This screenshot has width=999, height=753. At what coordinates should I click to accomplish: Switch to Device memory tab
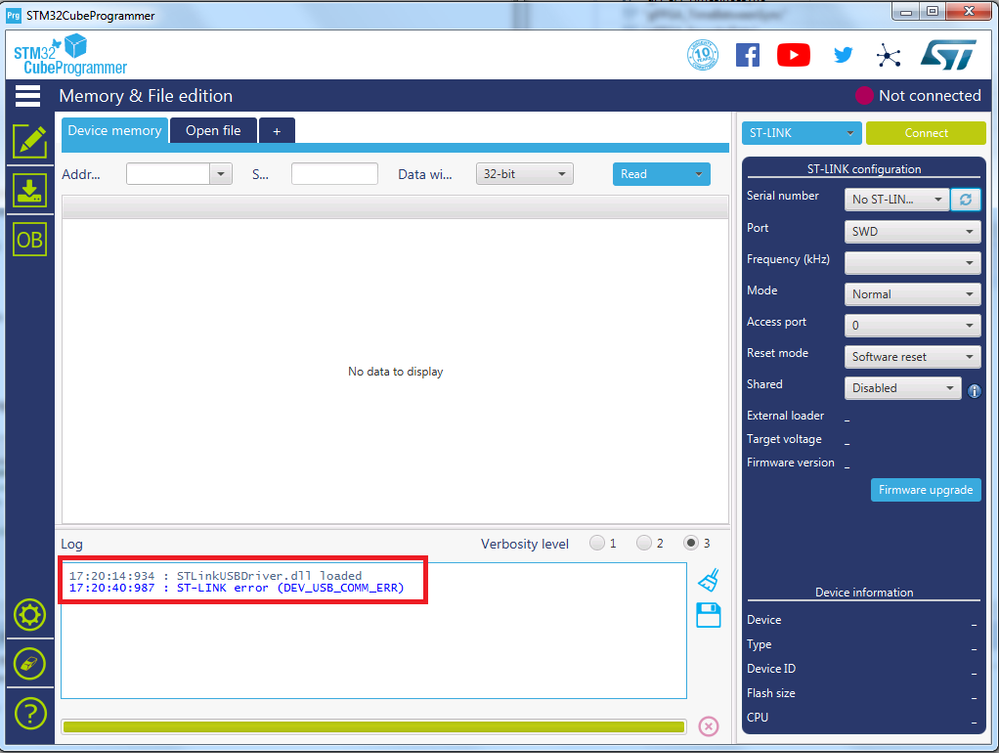pyautogui.click(x=115, y=131)
